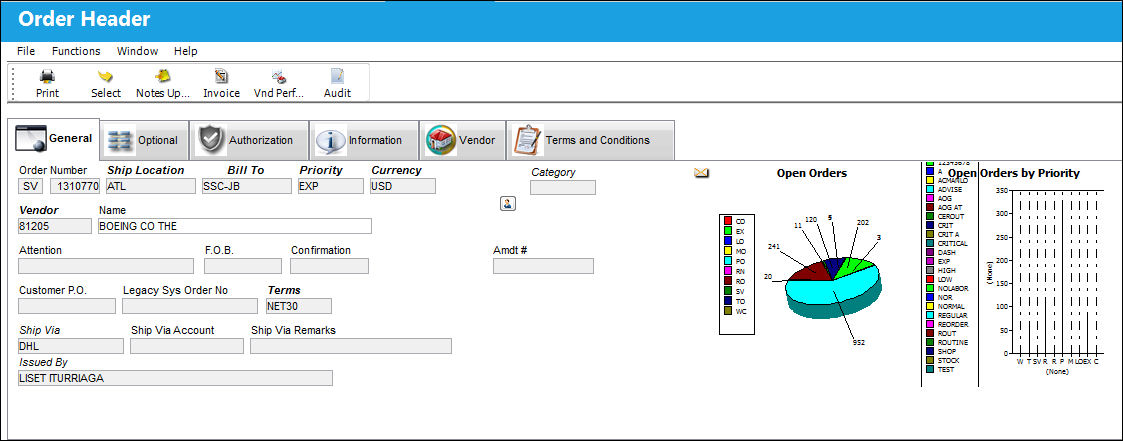
Task: Click the Priority field showing EXP
Action: (331, 186)
